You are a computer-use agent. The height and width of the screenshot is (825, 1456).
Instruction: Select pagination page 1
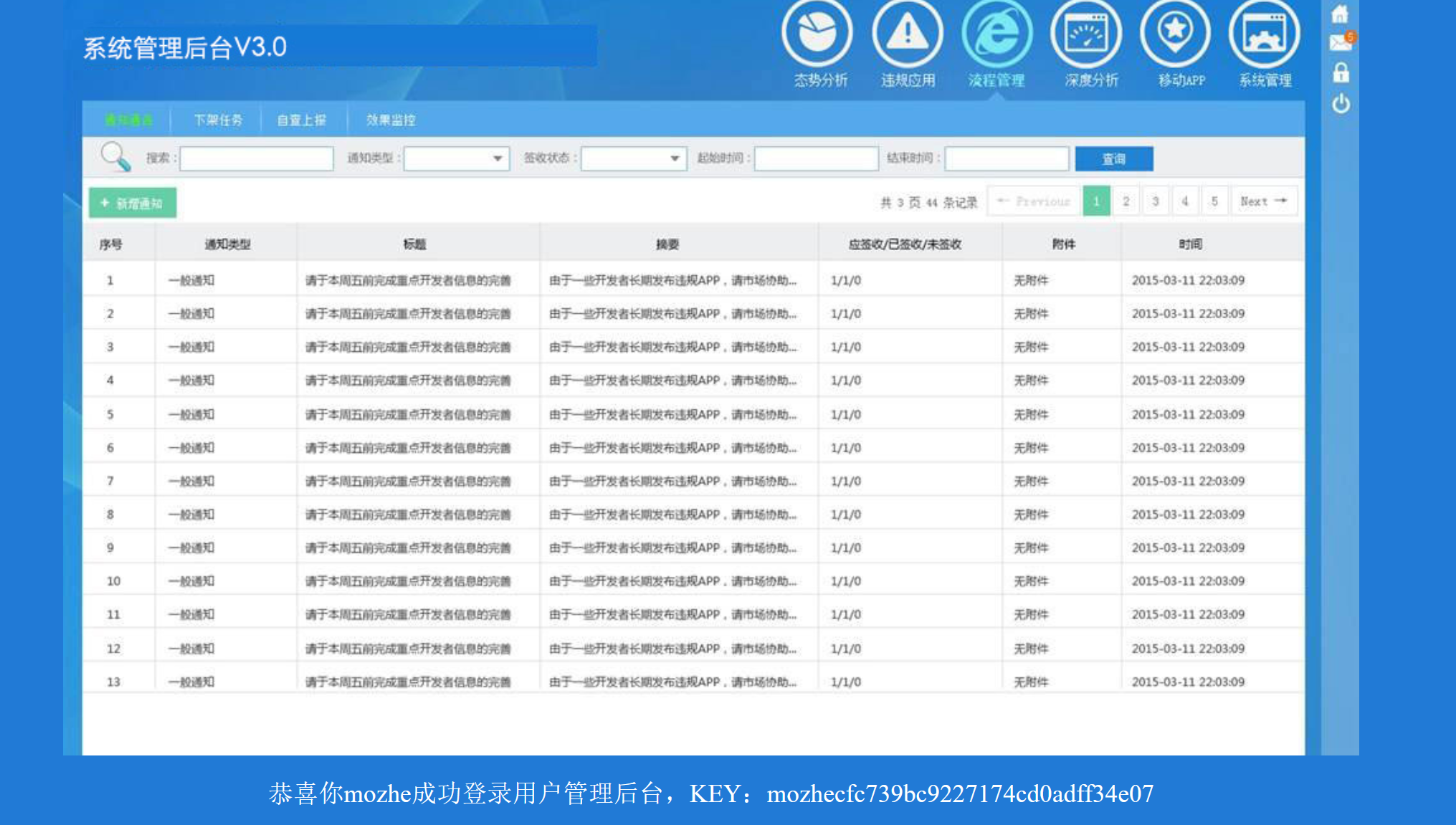coord(1096,201)
